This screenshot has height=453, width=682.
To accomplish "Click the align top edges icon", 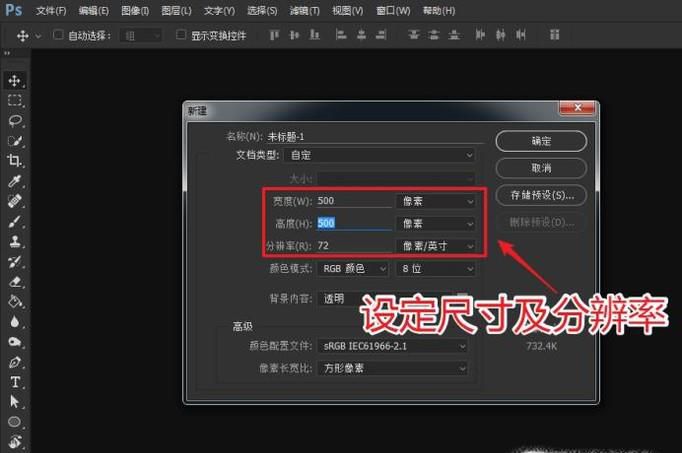I will (x=274, y=35).
